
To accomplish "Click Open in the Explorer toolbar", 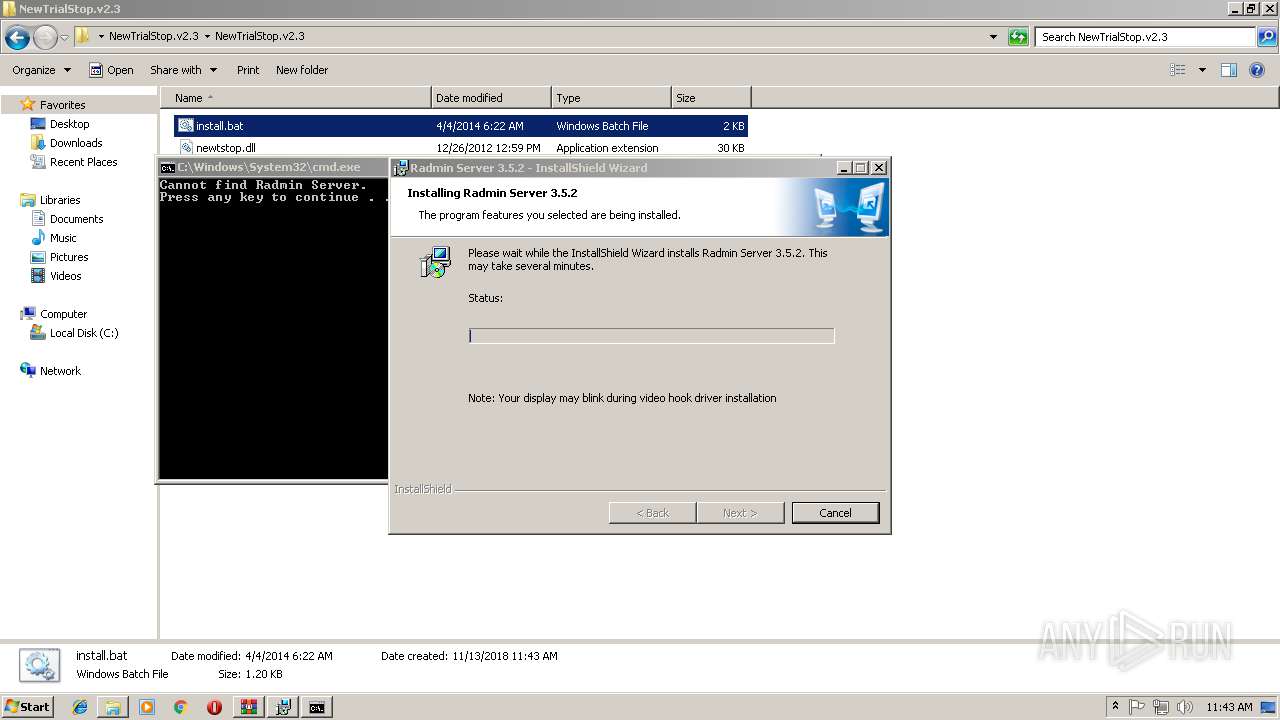I will (x=111, y=70).
